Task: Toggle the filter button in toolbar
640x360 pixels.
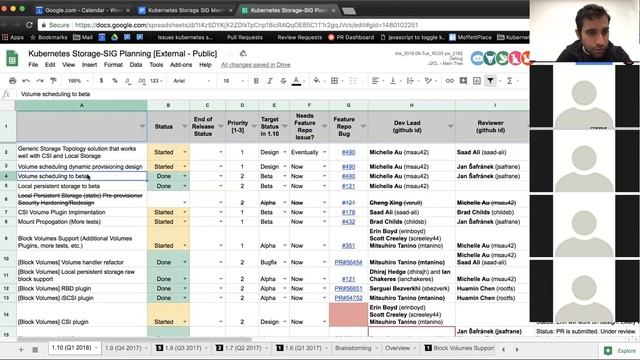Action: point(490,81)
